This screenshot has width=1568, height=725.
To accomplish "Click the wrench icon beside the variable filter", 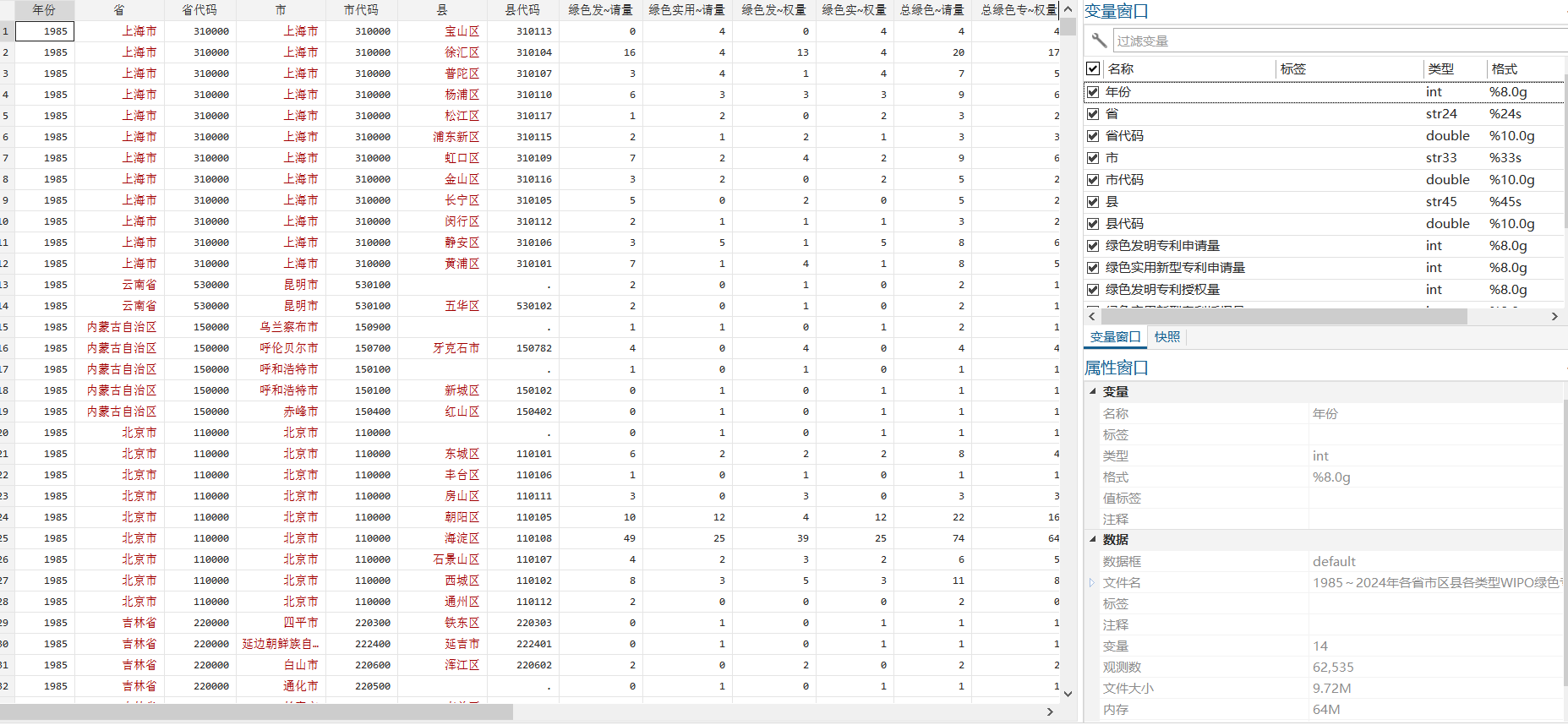I will (1099, 41).
